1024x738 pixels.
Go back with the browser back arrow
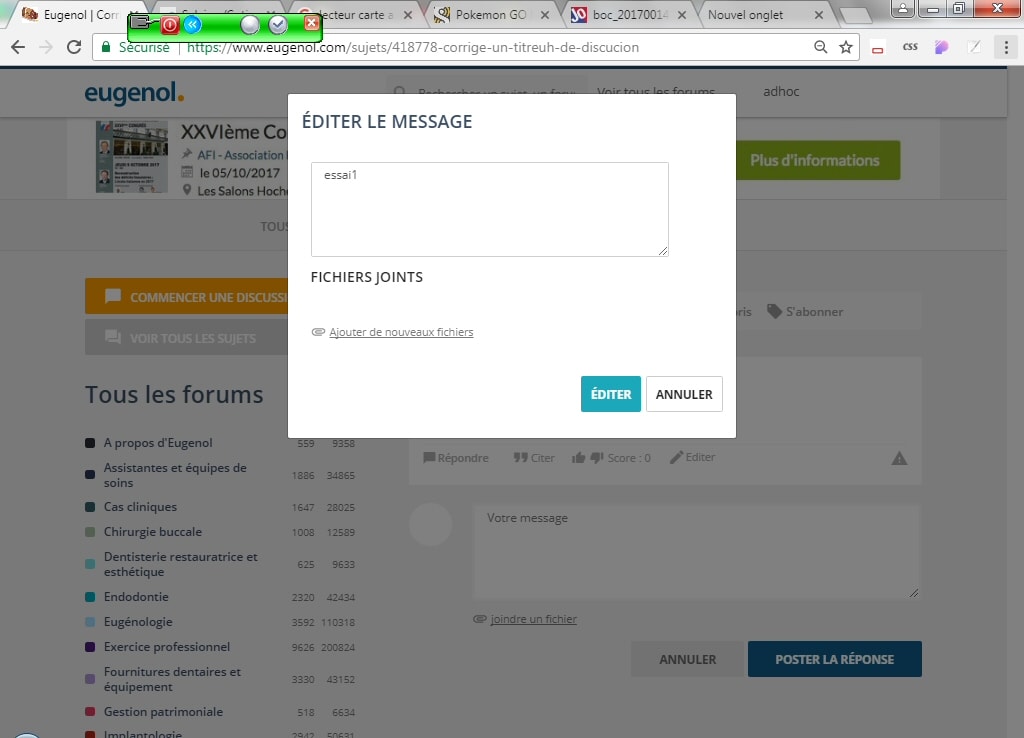click(x=18, y=47)
